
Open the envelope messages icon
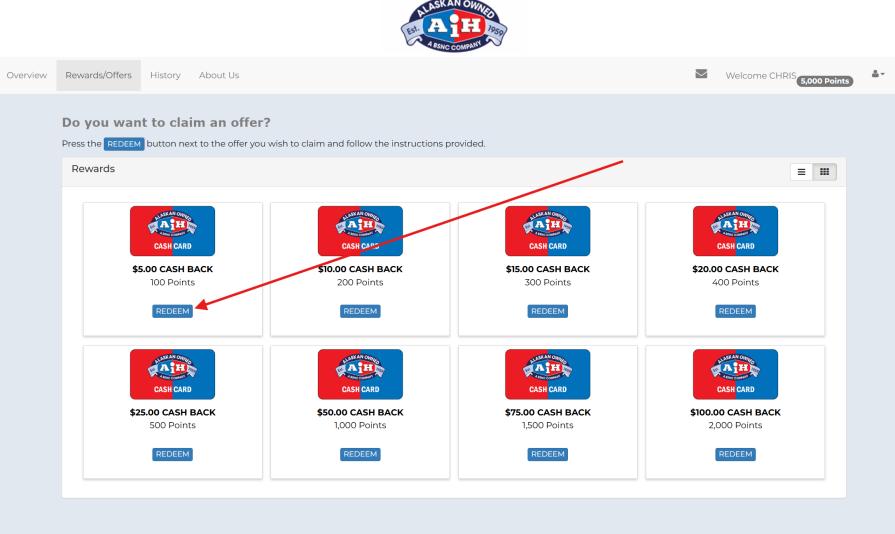click(x=701, y=74)
